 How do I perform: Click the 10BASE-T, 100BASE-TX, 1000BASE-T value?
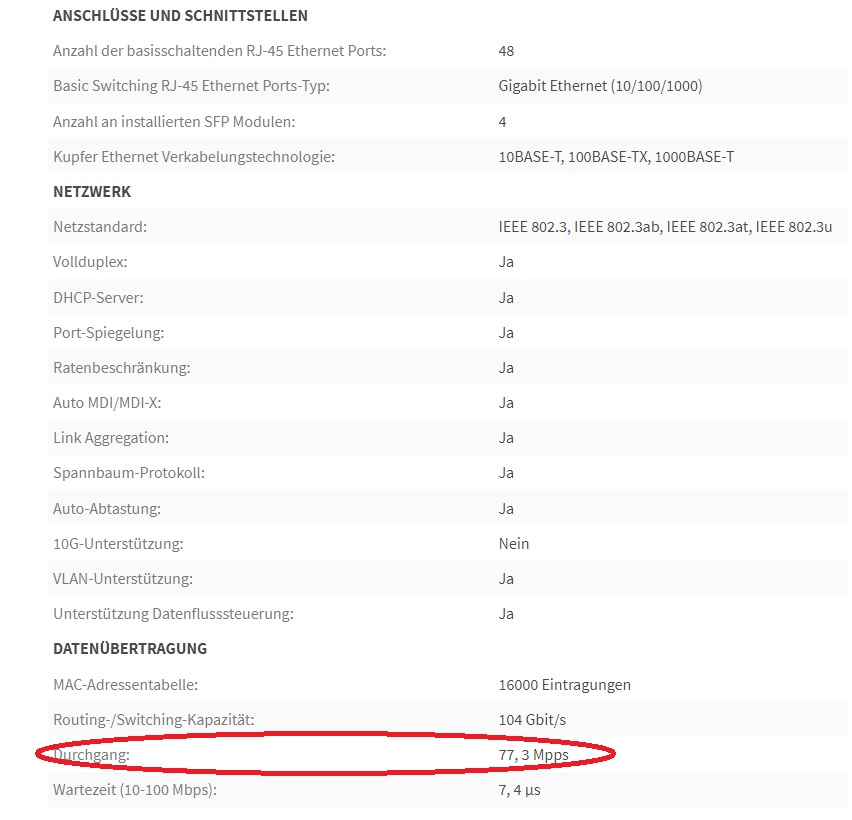[616, 157]
